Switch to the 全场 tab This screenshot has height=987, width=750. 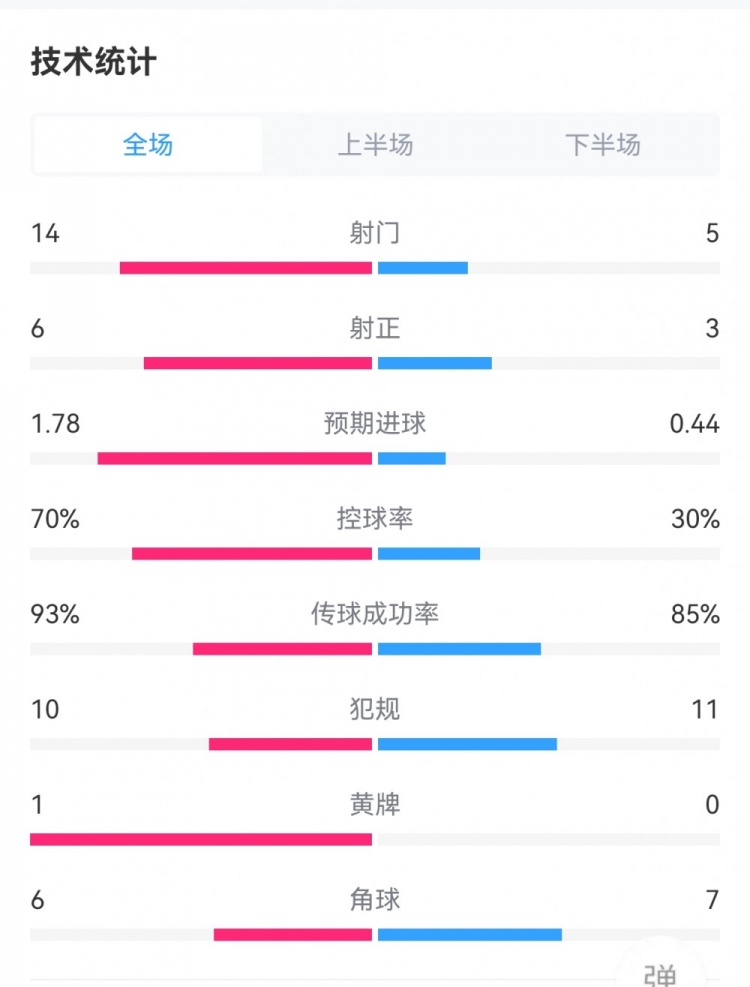[x=148, y=145]
